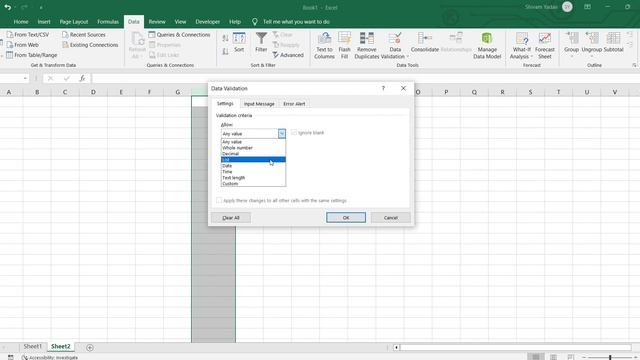
Task: Toggle Apply these changes to all cells
Action: click(219, 200)
